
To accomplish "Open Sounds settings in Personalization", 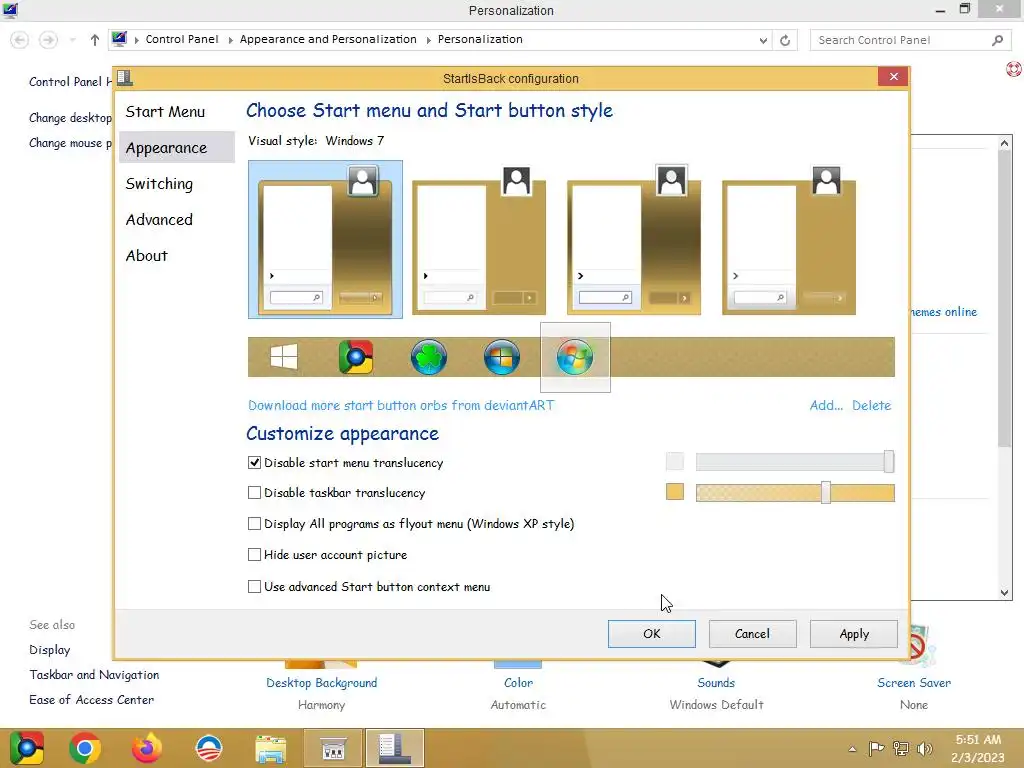I will (x=716, y=682).
